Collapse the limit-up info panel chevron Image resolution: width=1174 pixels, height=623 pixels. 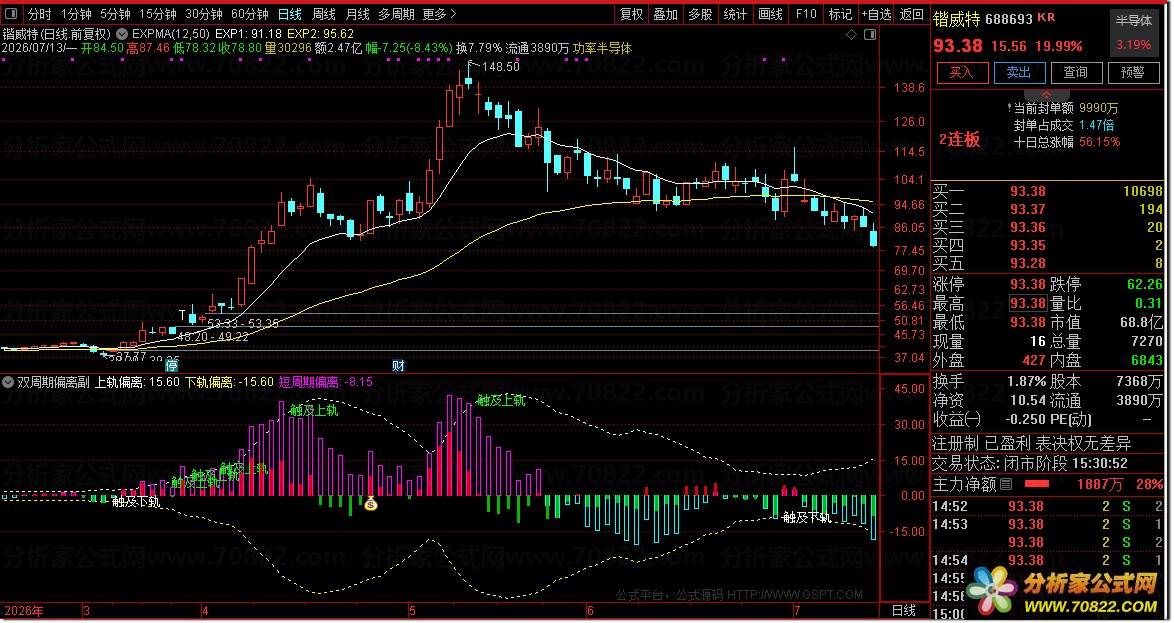point(1047,94)
